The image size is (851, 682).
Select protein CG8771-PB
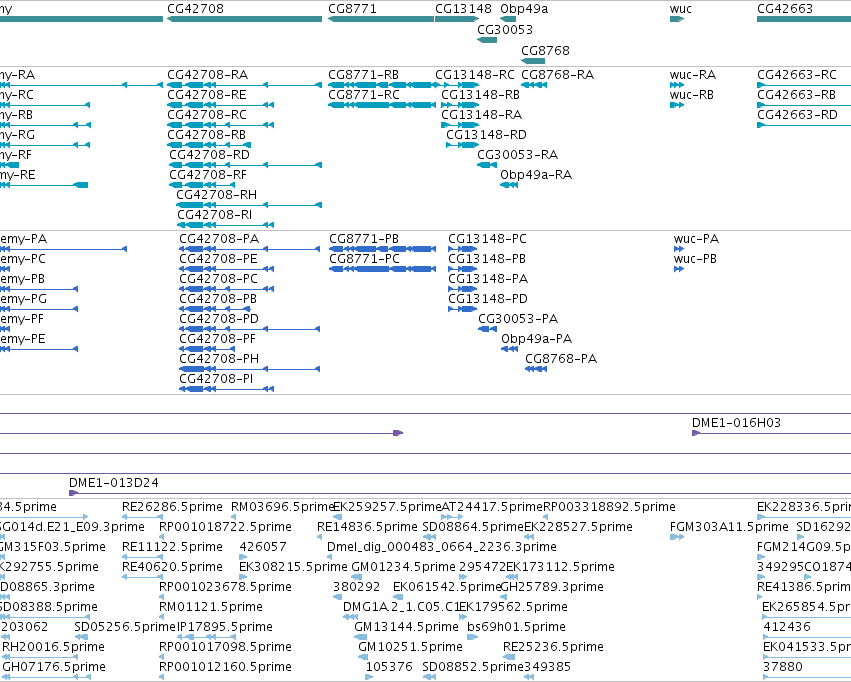tap(383, 249)
